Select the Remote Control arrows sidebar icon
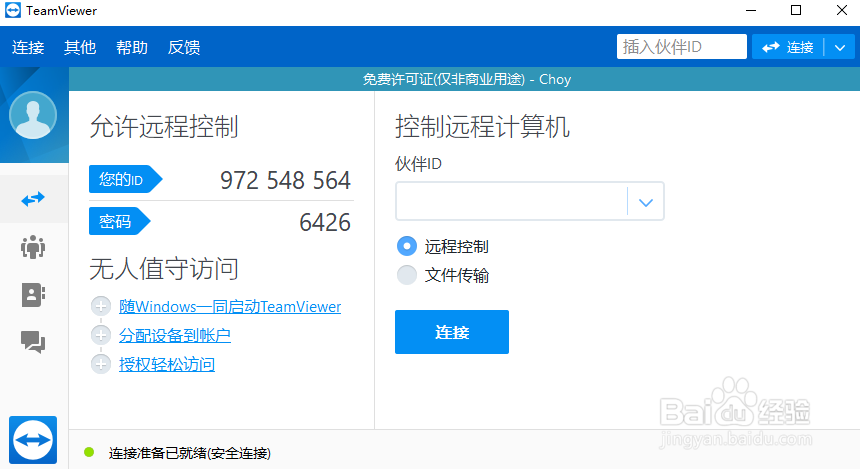860x469 pixels. pos(33,199)
